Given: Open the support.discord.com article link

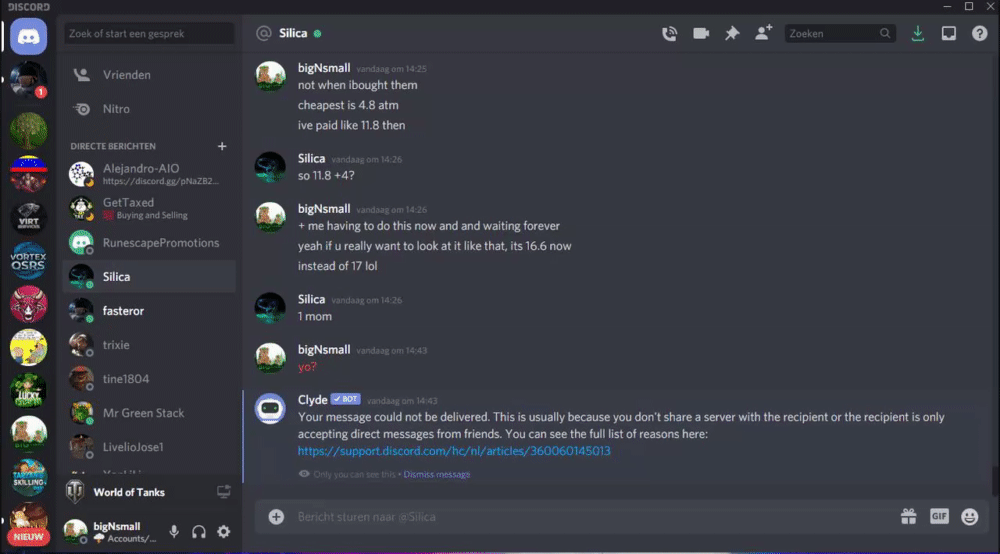Looking at the screenshot, I should click(454, 451).
